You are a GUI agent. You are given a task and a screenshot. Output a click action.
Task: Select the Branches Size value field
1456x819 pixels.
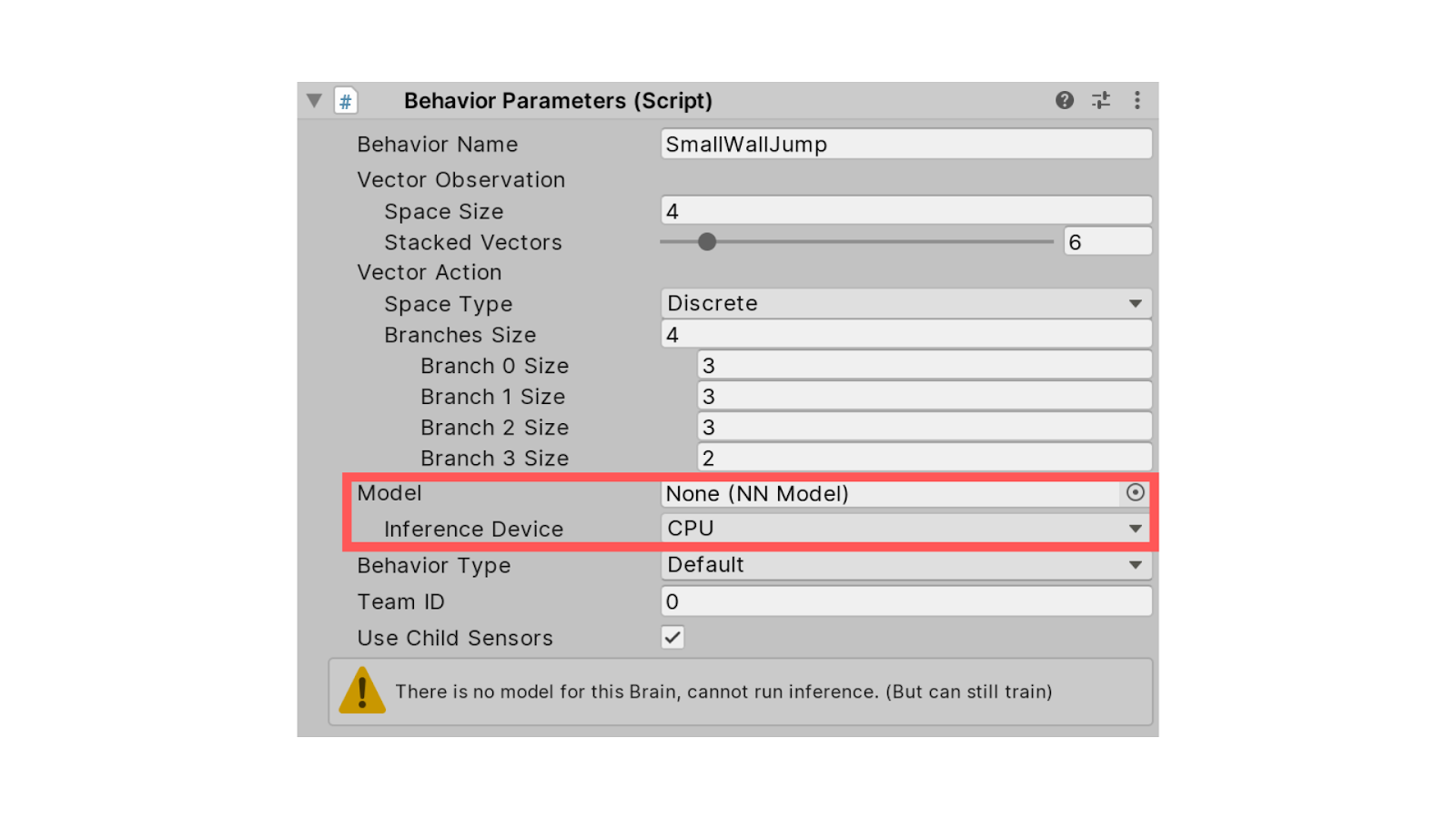pos(906,334)
